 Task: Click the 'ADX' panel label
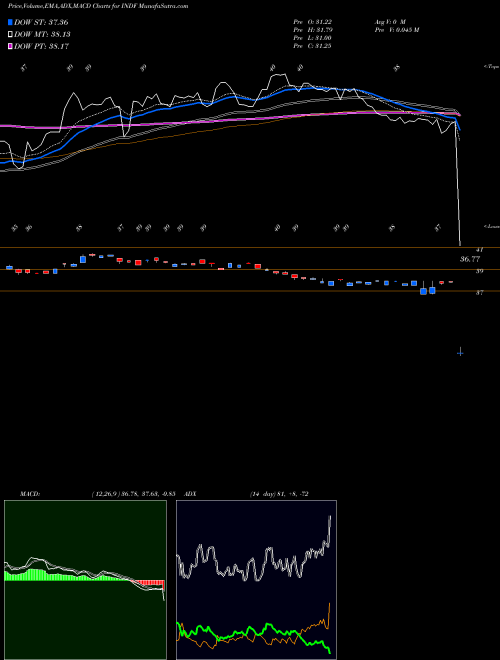pos(190,494)
